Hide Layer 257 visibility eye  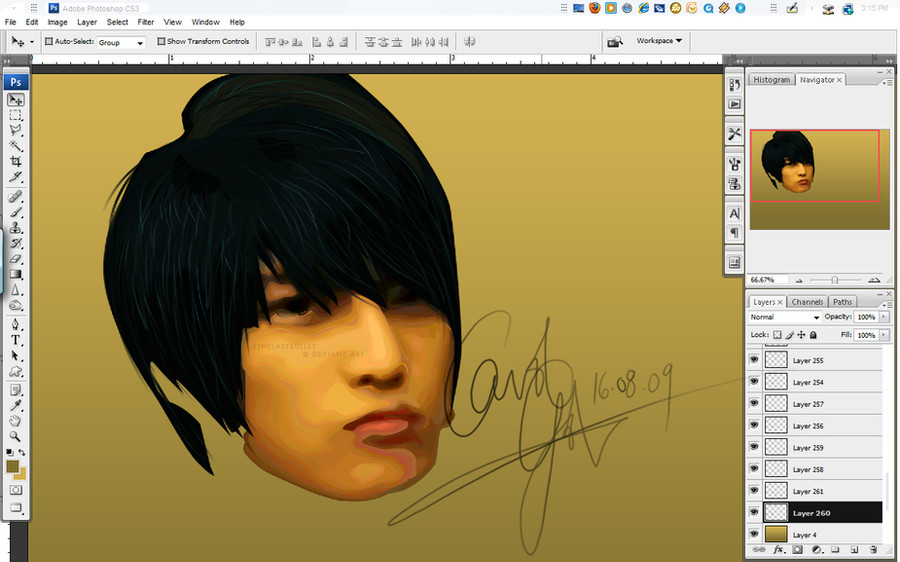tap(754, 404)
